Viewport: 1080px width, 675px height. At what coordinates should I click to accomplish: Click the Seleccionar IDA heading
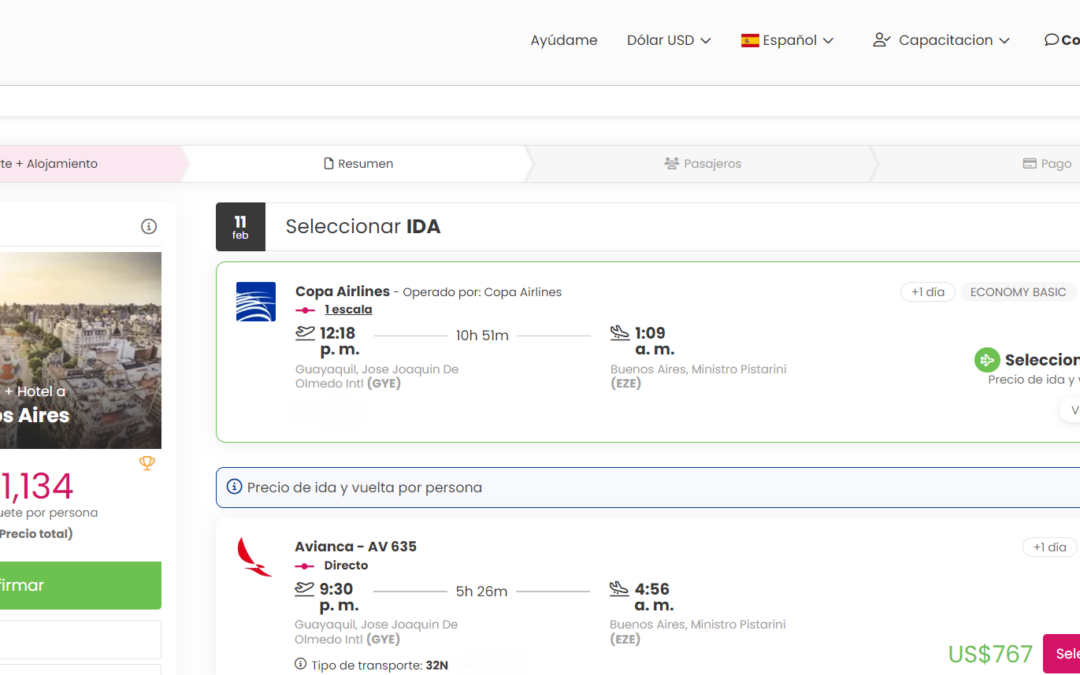pyautogui.click(x=363, y=227)
